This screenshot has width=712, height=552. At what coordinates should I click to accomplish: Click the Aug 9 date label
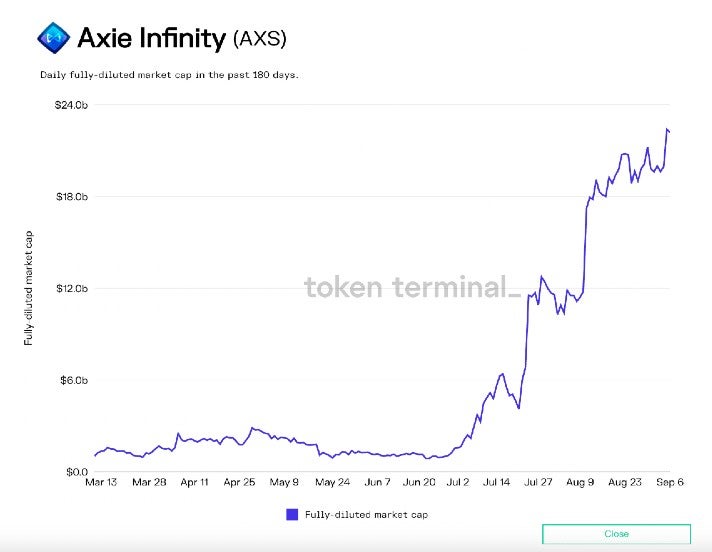581,482
